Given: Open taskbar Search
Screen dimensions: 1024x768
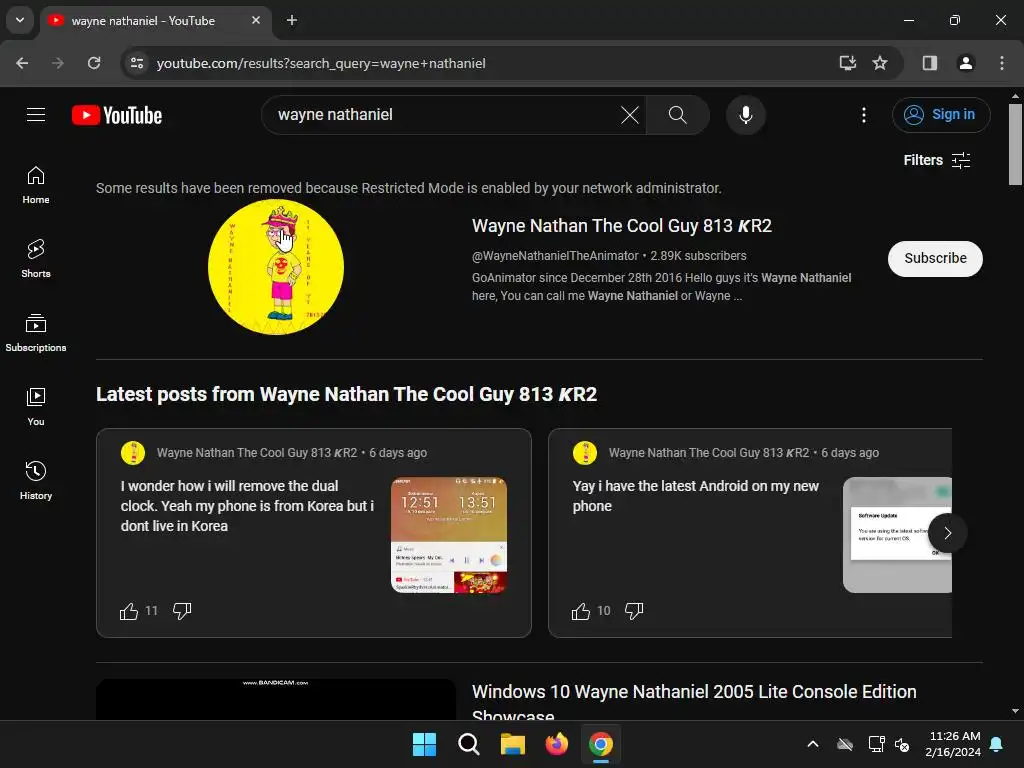Looking at the screenshot, I should [469, 744].
